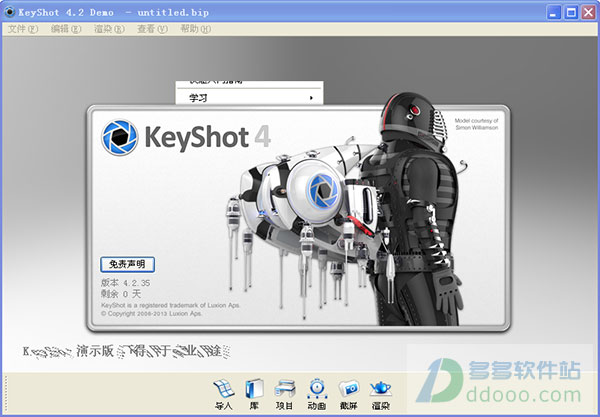Click the KeyShot app icon in title bar
Viewport: 600px width, 417px height.
click(x=10, y=12)
